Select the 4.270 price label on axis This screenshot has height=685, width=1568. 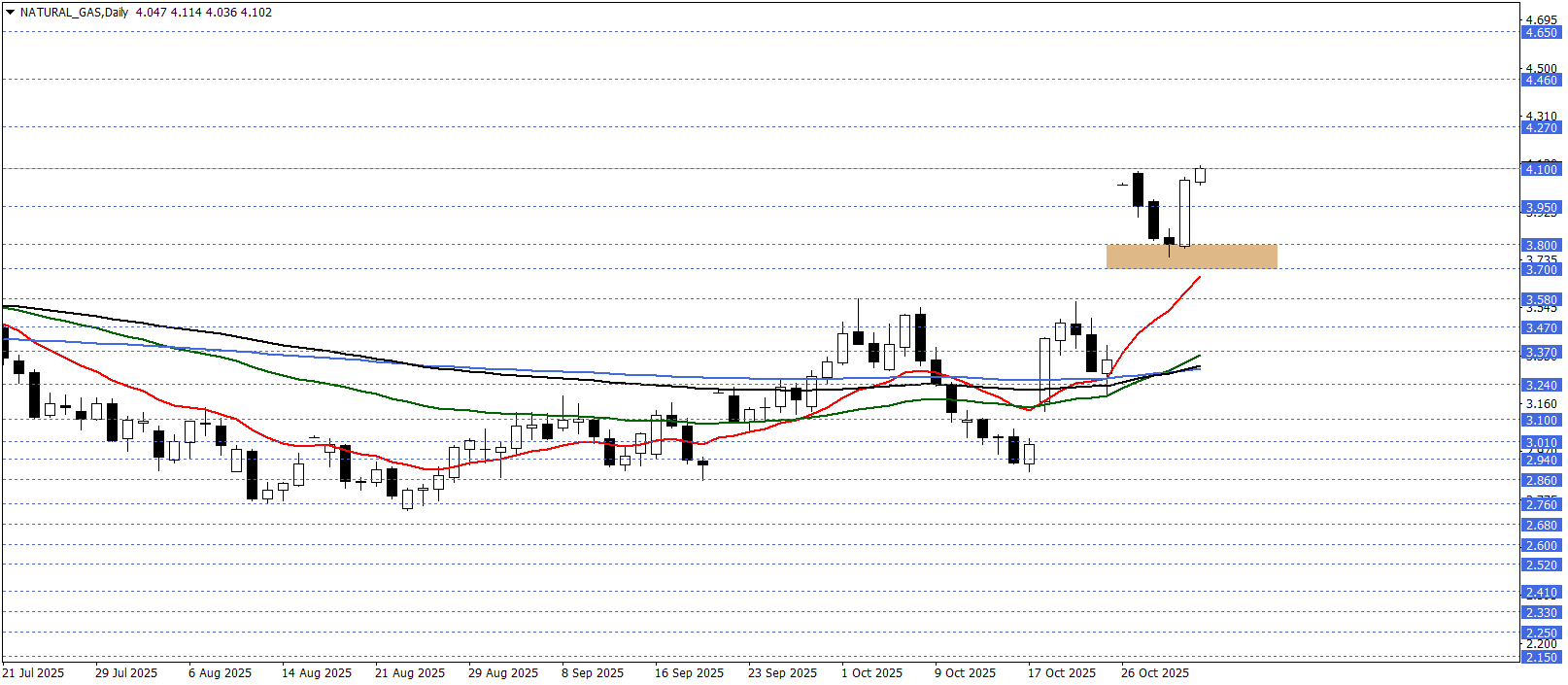(1541, 127)
